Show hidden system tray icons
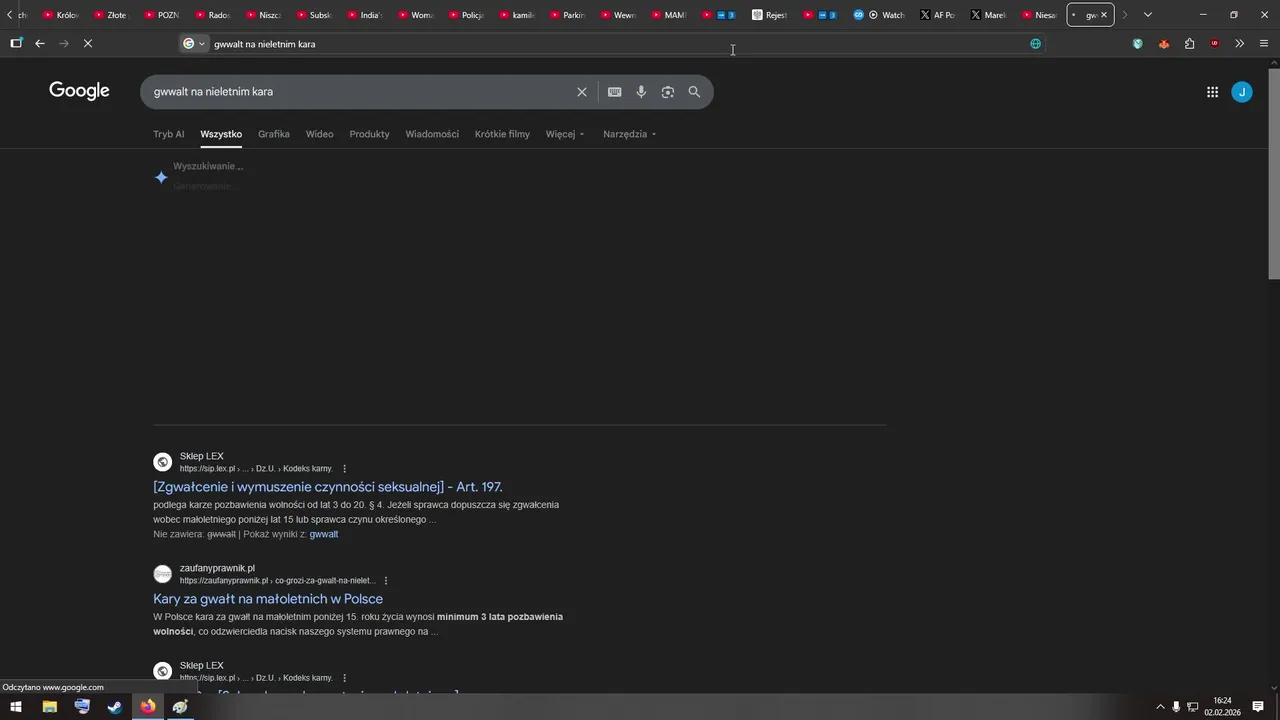 click(1160, 707)
